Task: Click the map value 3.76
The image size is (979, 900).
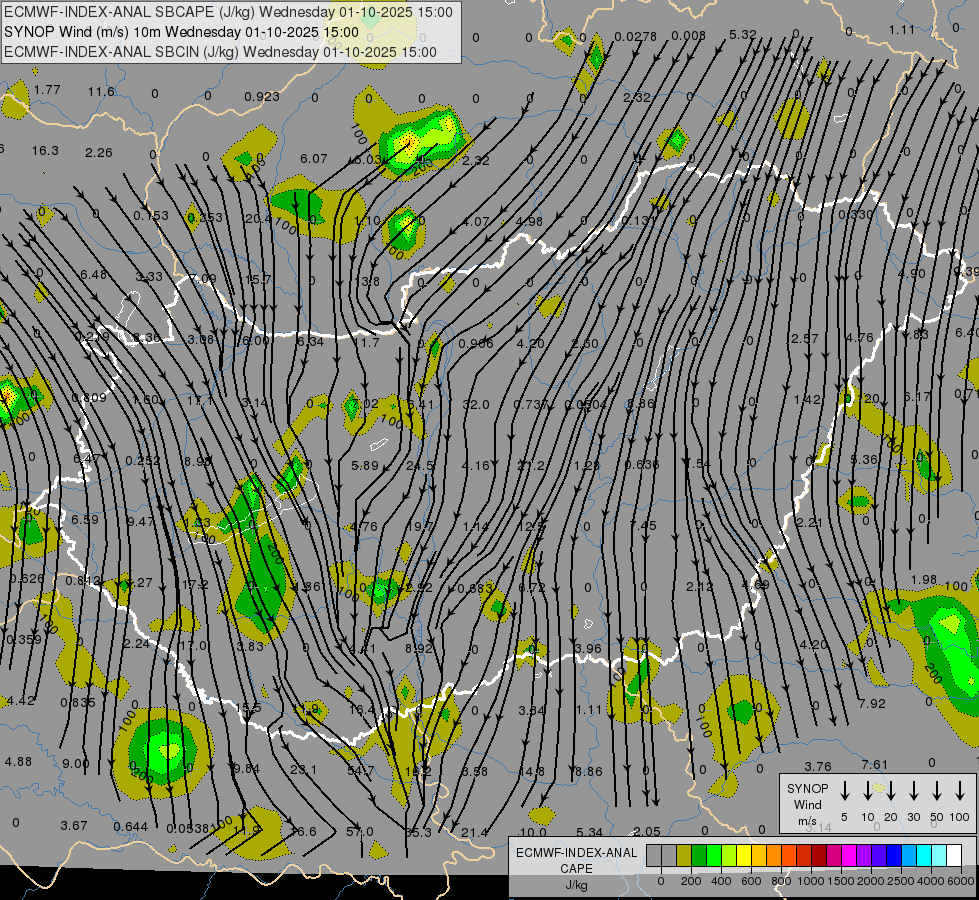Action: coord(818,766)
